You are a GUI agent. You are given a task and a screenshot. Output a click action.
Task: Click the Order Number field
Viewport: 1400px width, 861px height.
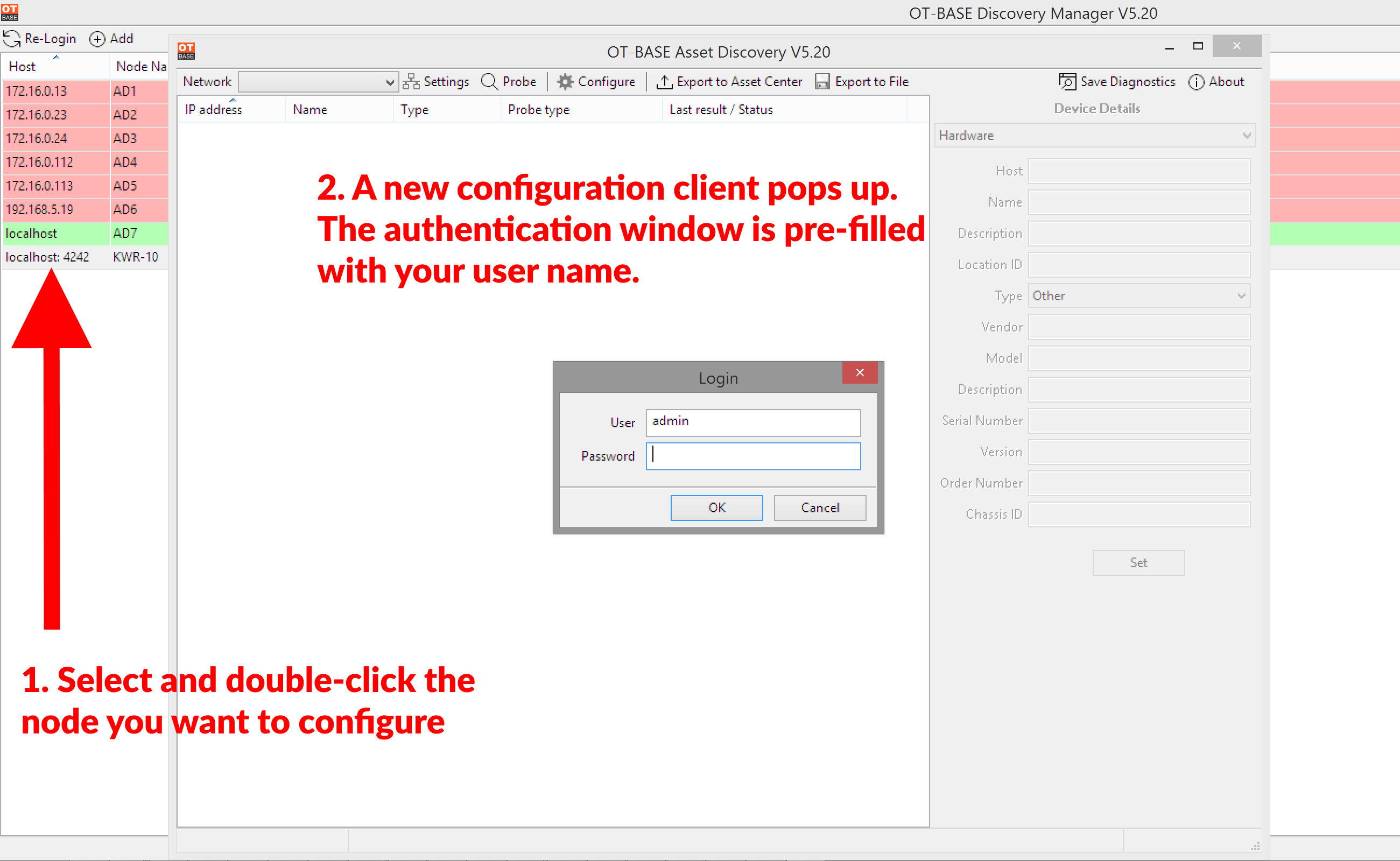1139,483
